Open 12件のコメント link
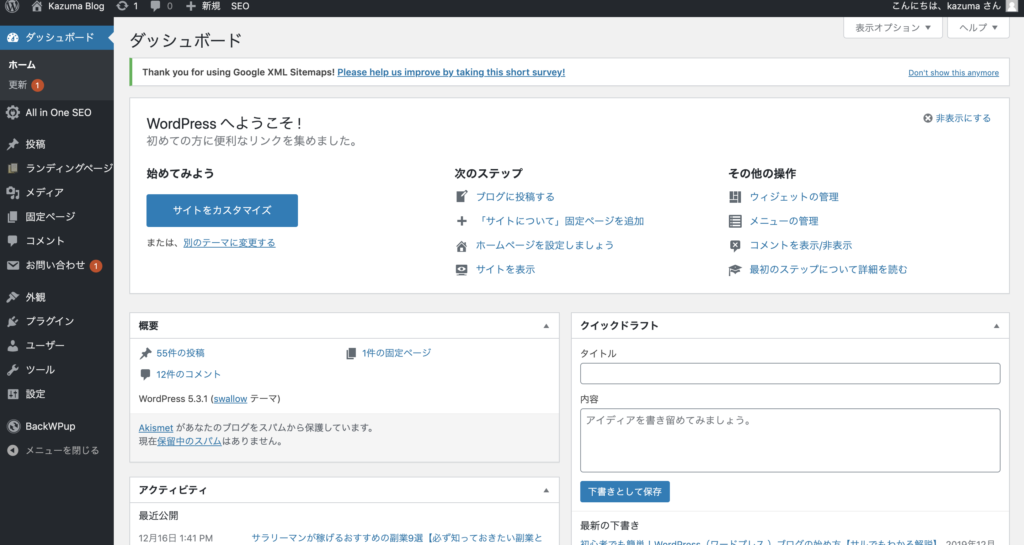This screenshot has height=545, width=1024. click(x=188, y=375)
